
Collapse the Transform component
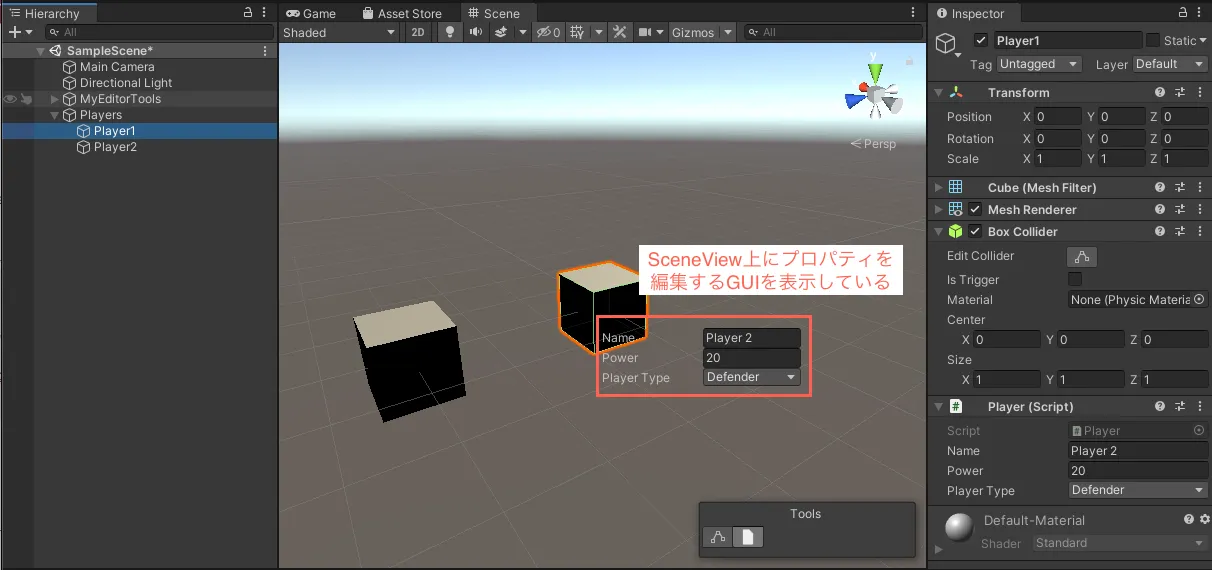938,92
